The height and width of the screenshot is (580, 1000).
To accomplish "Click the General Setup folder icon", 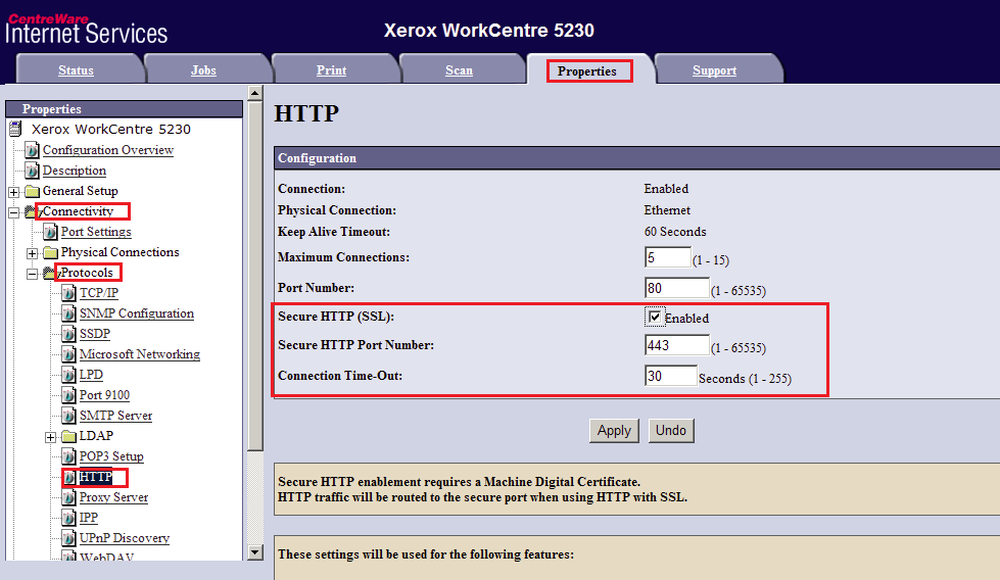I will pos(32,191).
